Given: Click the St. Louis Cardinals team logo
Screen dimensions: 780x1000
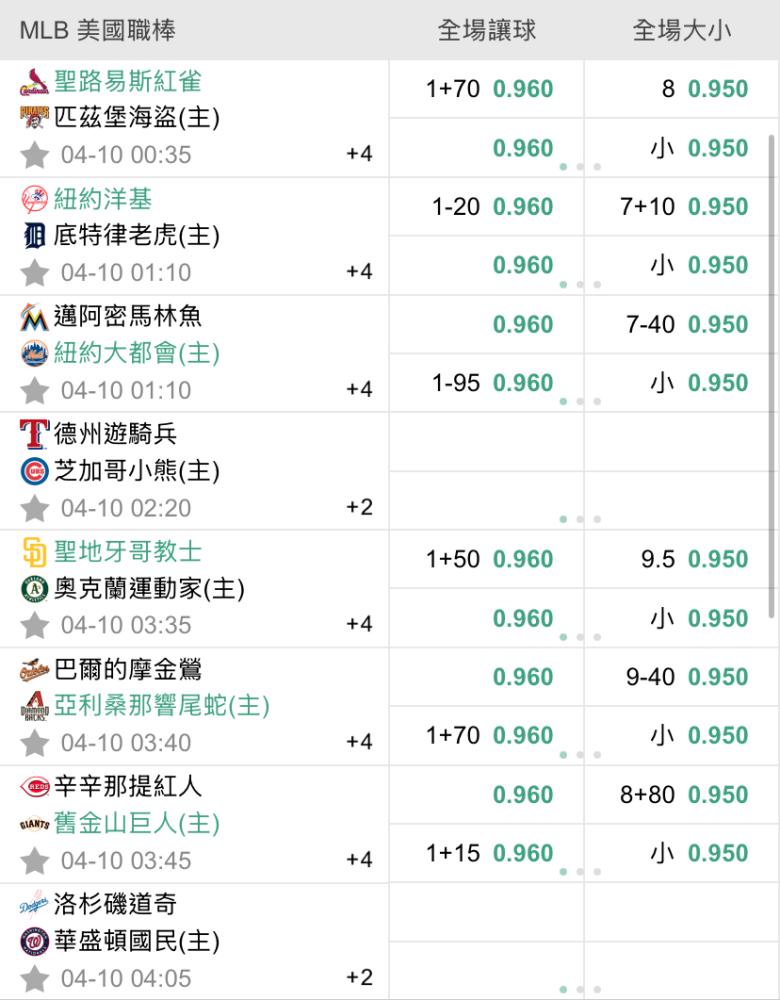Looking at the screenshot, I should coord(34,82).
